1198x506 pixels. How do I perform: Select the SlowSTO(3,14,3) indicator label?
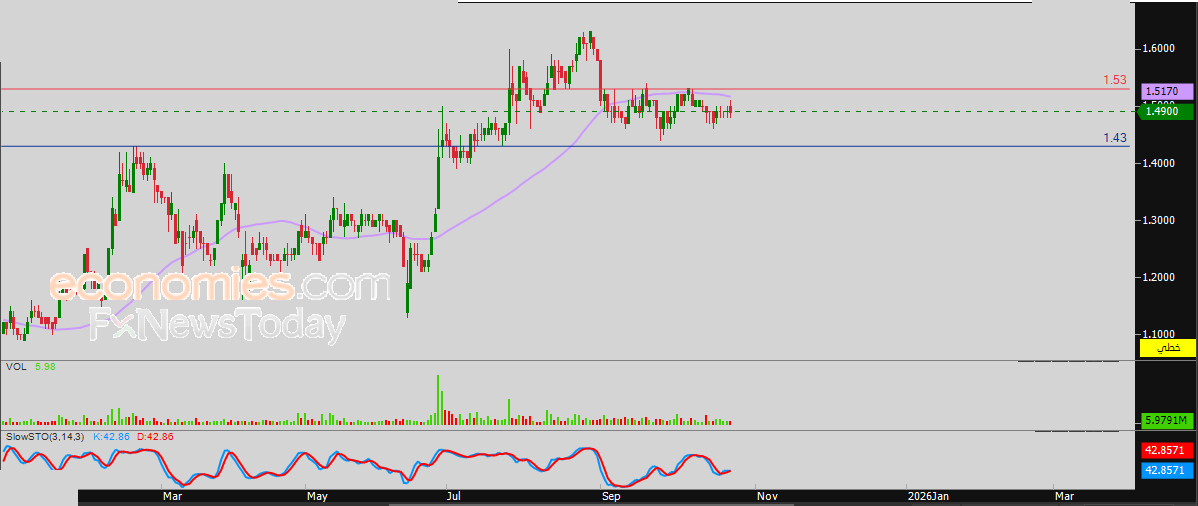44,436
